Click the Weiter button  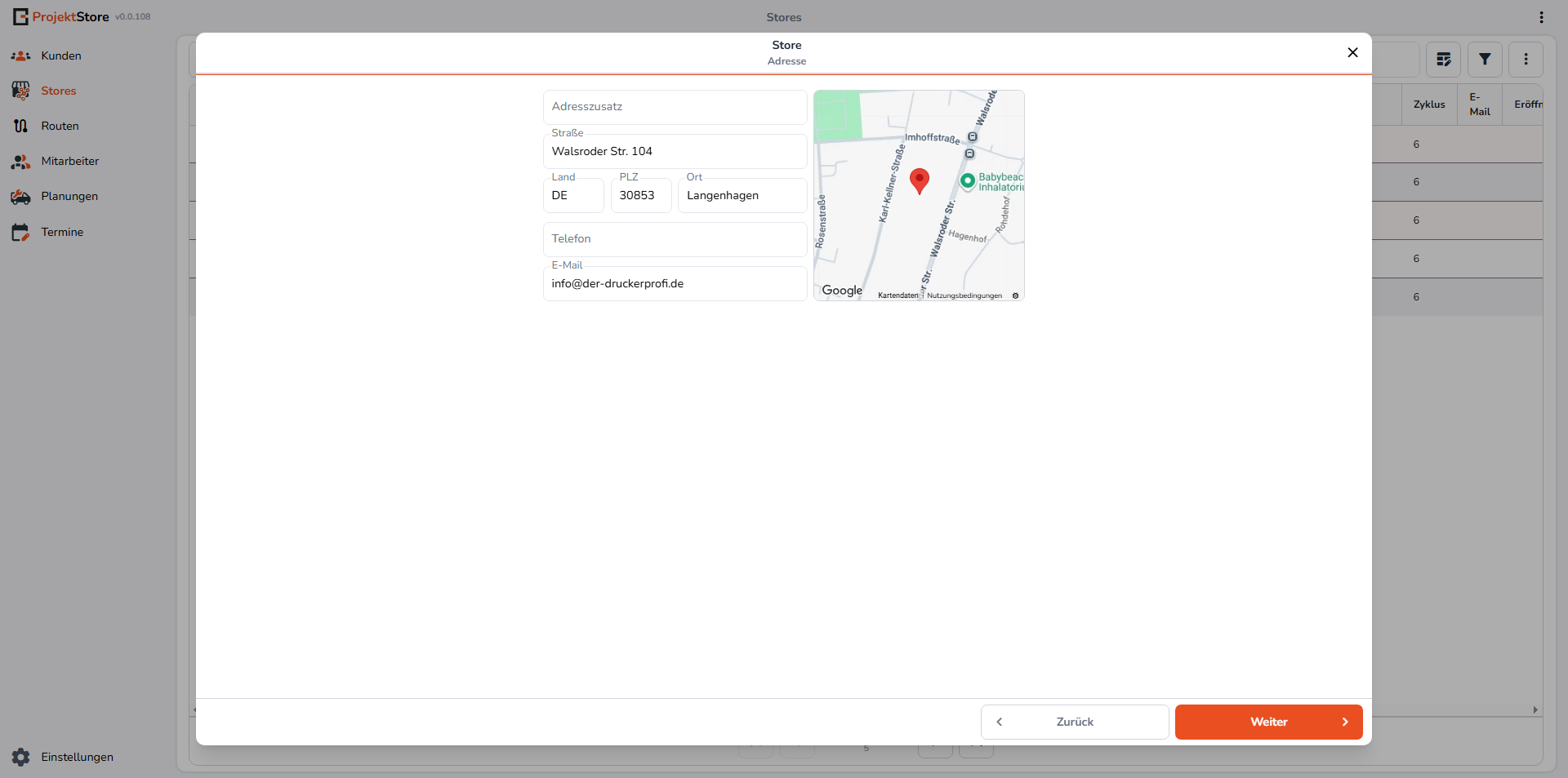point(1268,722)
